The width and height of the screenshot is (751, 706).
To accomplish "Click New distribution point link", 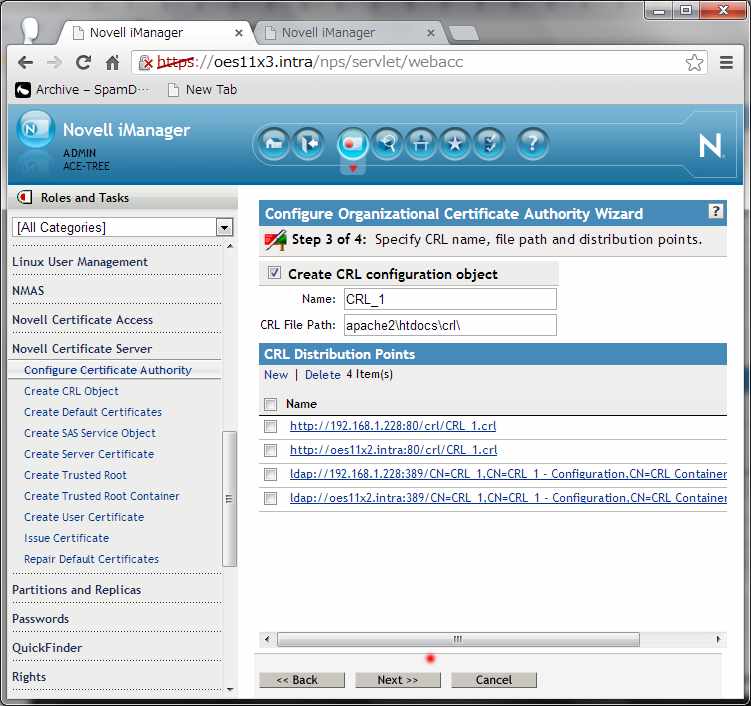I will point(276,375).
